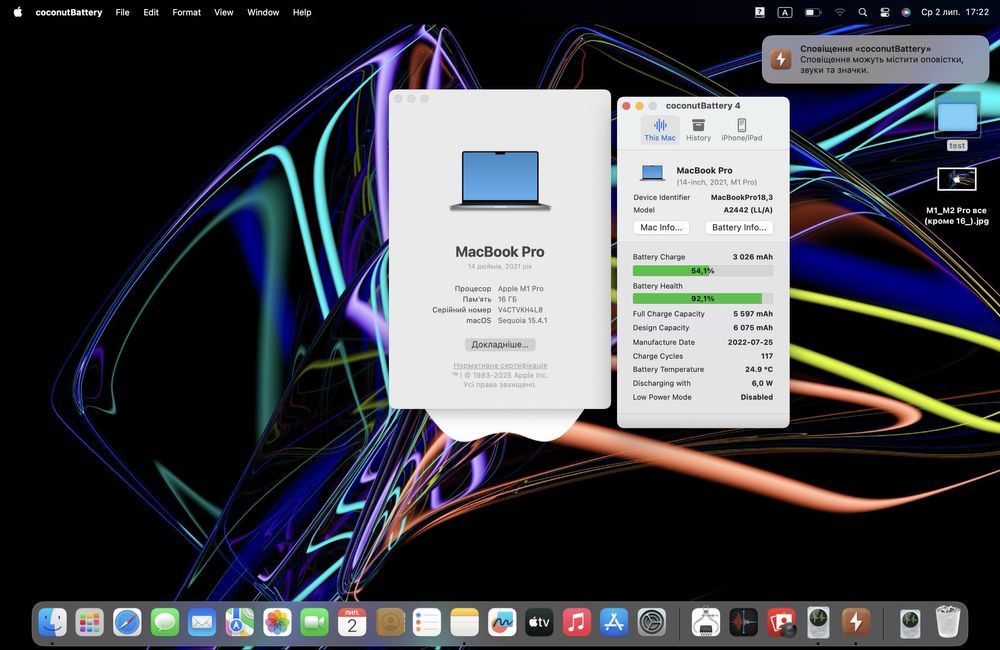The image size is (1000, 650).
Task: Click the Mac Info... button
Action: [661, 228]
